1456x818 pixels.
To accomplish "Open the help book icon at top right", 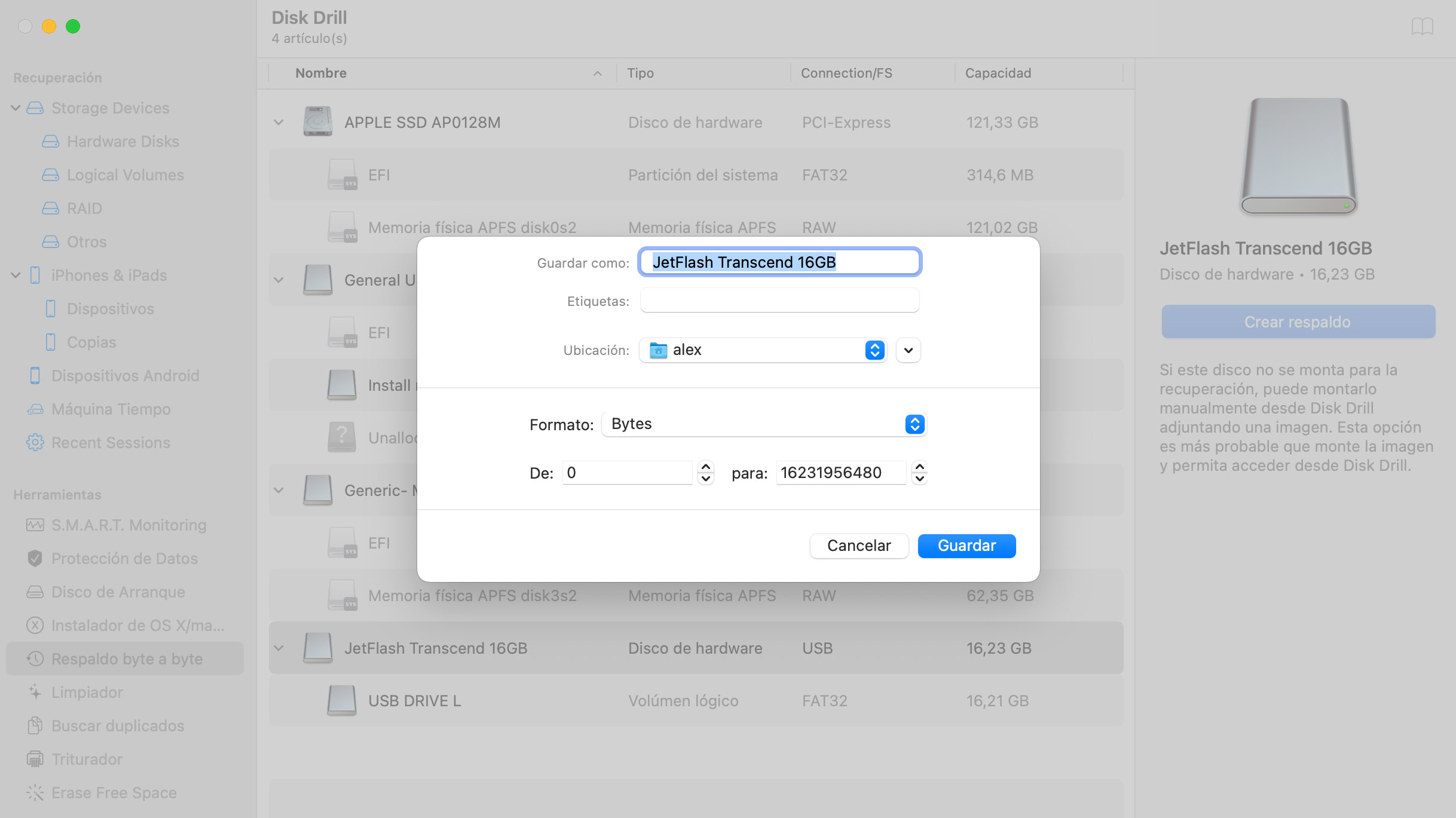I will [x=1423, y=26].
